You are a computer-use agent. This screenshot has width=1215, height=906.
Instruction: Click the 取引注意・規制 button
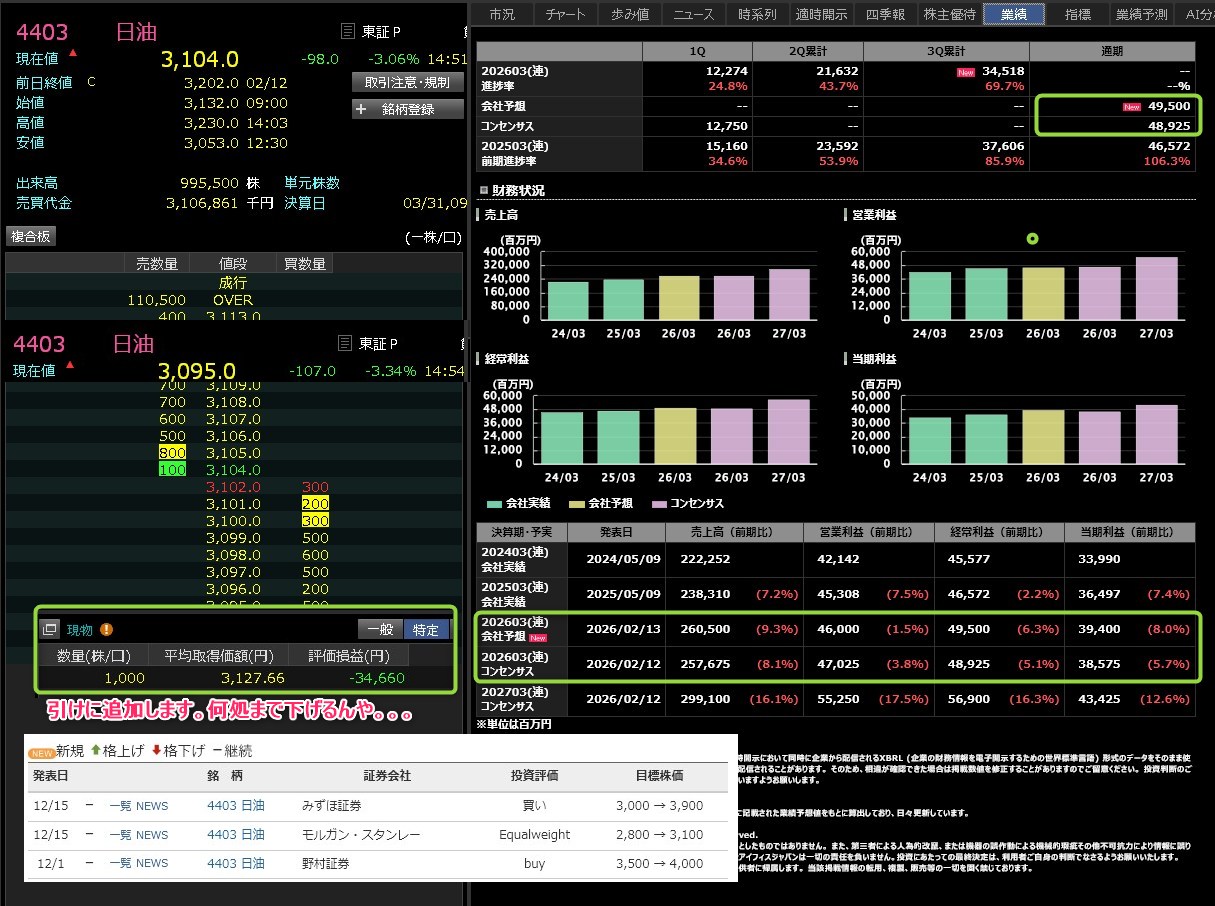(x=407, y=82)
